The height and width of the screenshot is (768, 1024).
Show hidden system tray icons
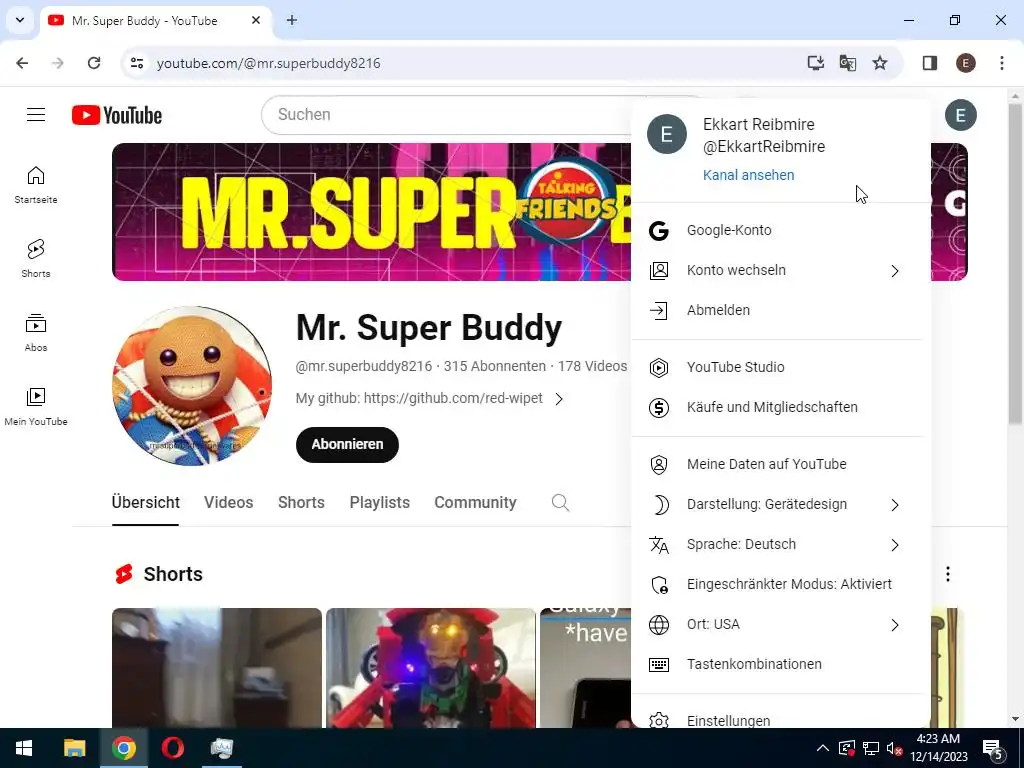[823, 748]
